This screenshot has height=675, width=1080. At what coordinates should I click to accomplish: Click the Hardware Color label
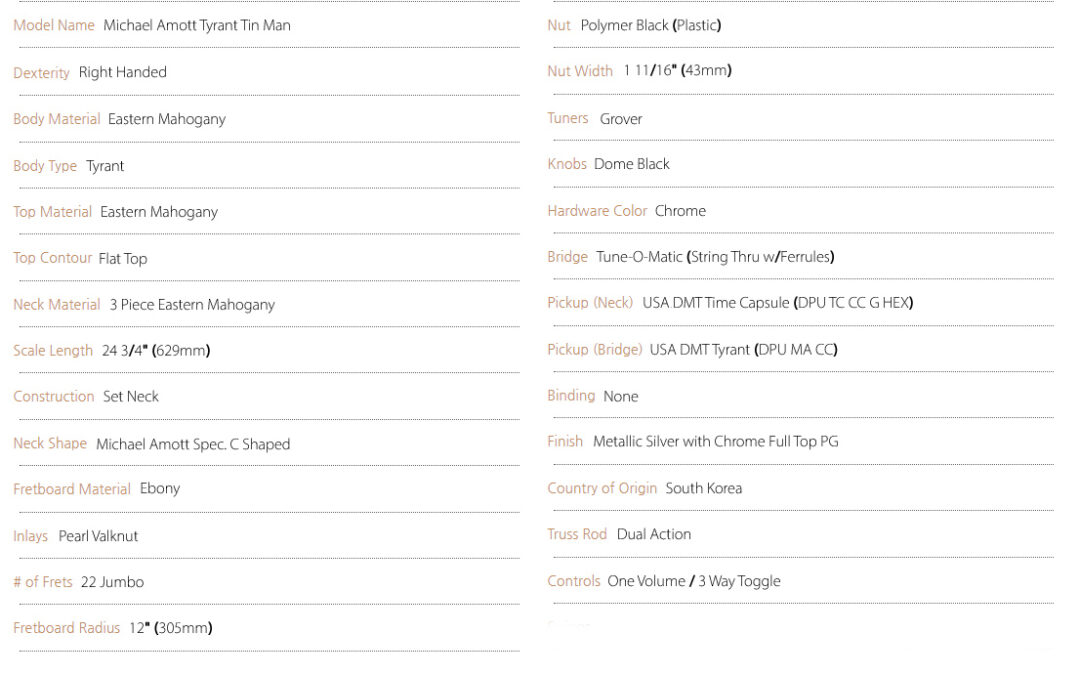[597, 211]
